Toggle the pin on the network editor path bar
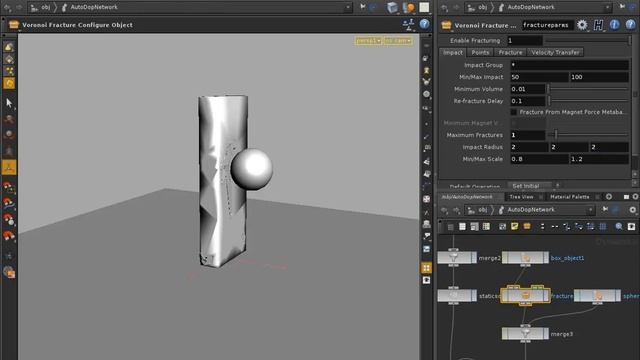640x360 pixels. [605, 209]
